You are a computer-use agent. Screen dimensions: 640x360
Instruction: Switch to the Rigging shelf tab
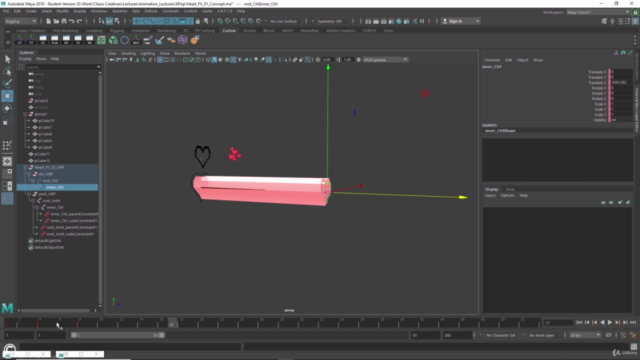click(x=117, y=31)
